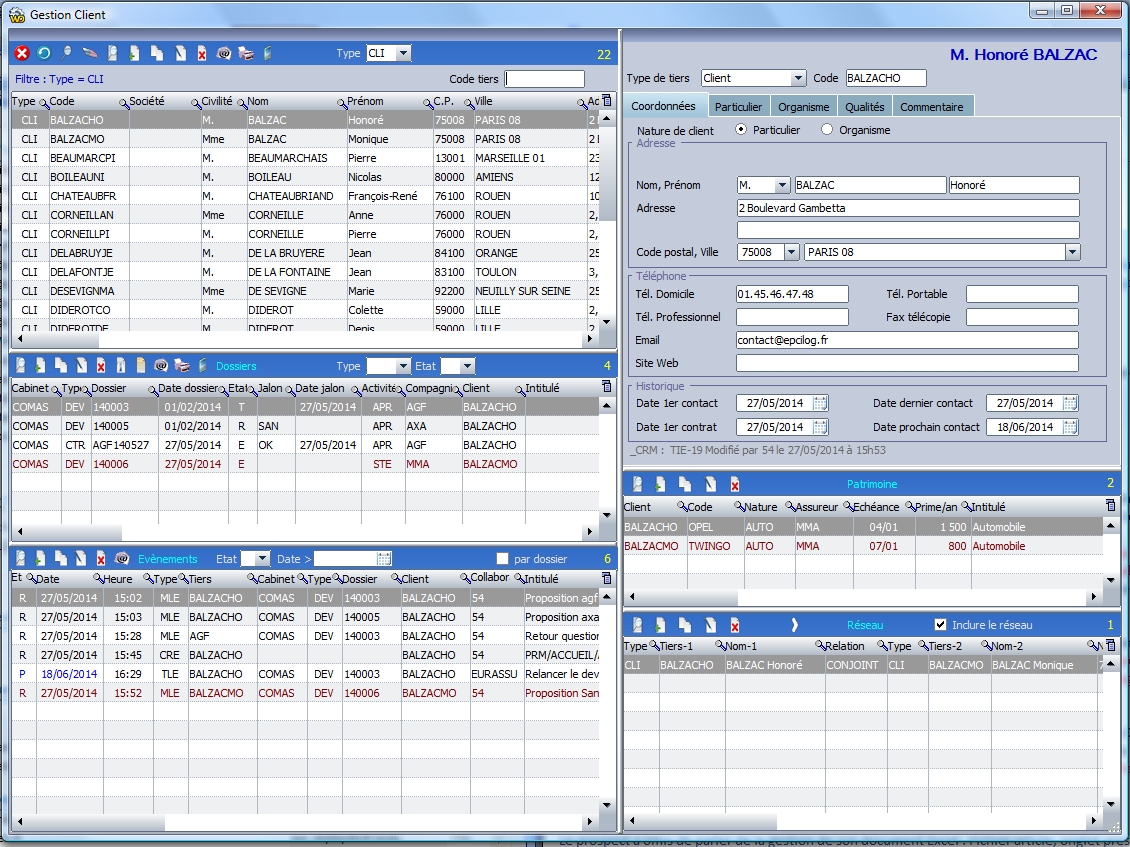The height and width of the screenshot is (847, 1130).
Task: Click the red X delete icon in Evènements toolbar
Action: (x=101, y=559)
